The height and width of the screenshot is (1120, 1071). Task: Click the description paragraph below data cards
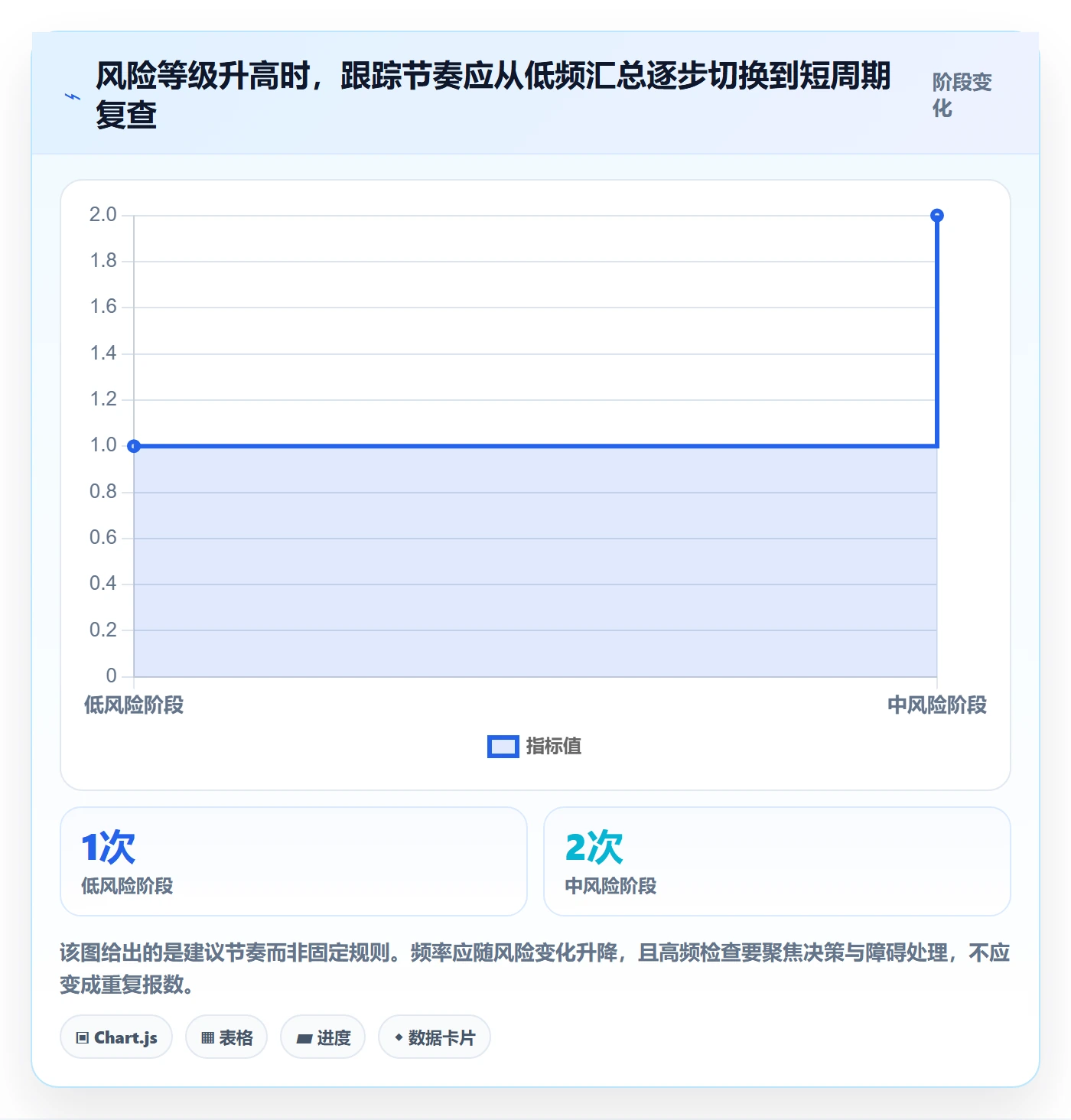tap(535, 969)
